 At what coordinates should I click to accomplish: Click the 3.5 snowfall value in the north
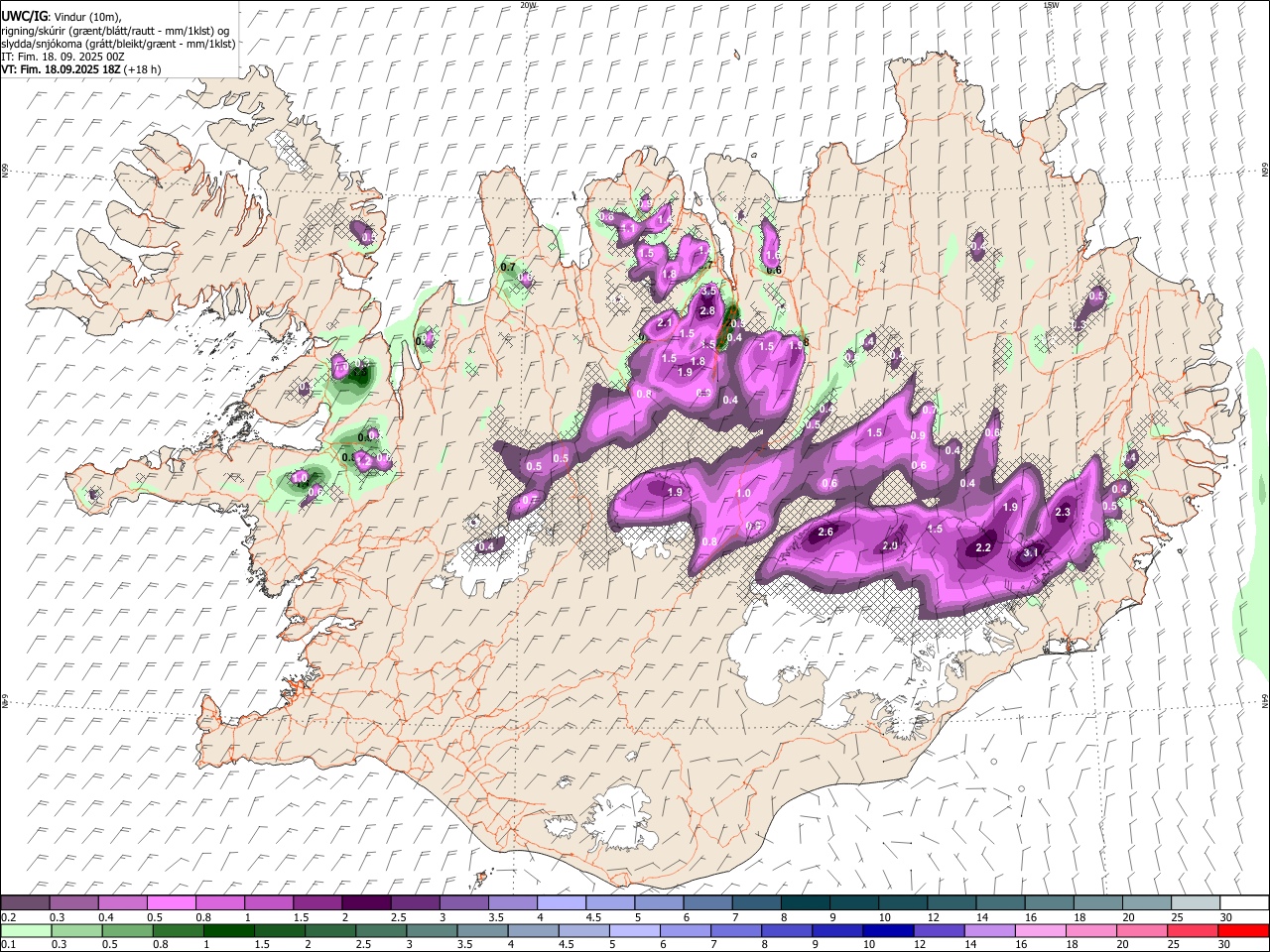point(708,292)
